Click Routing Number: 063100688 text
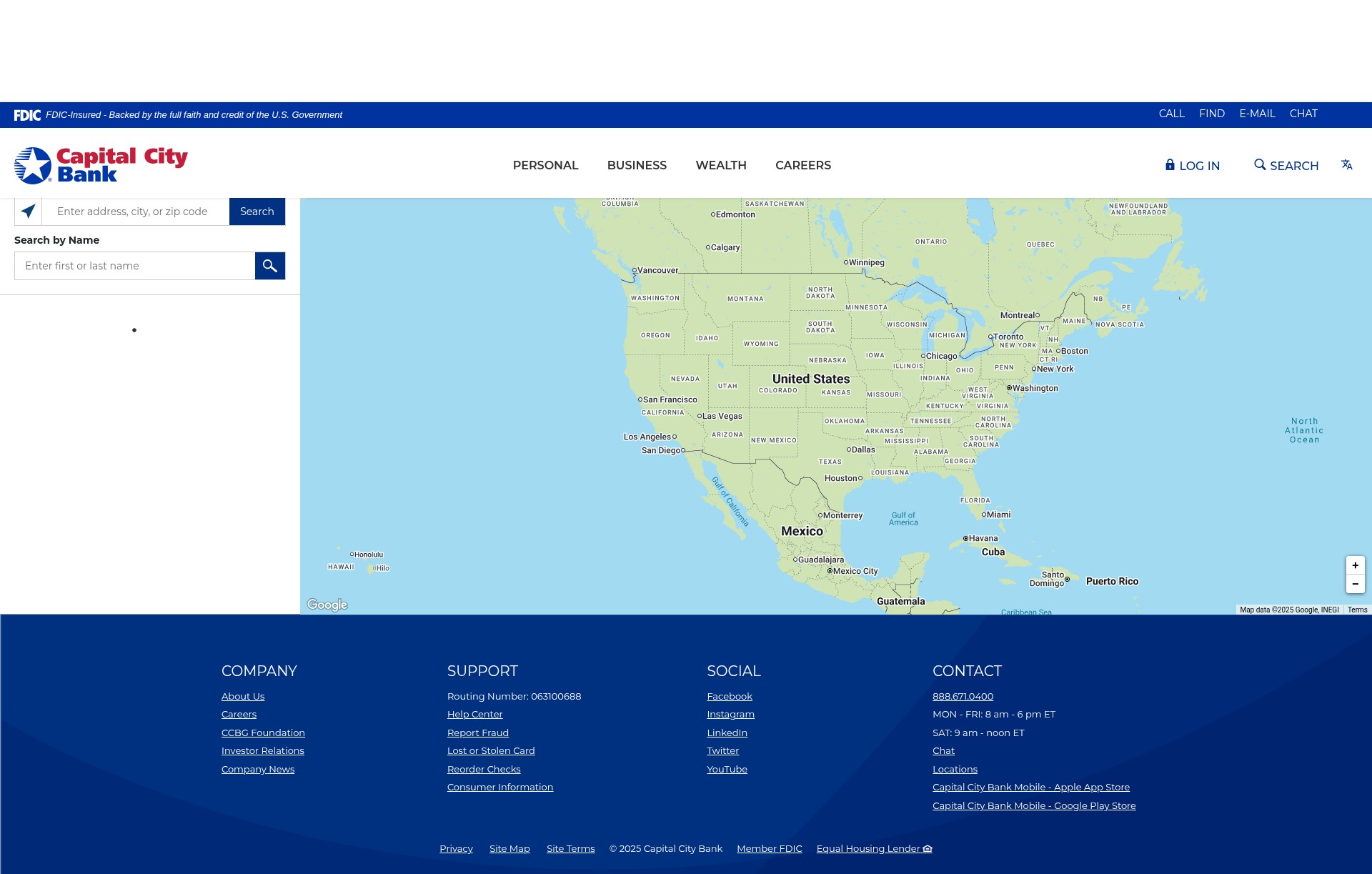The width and height of the screenshot is (1372, 874). [x=514, y=696]
